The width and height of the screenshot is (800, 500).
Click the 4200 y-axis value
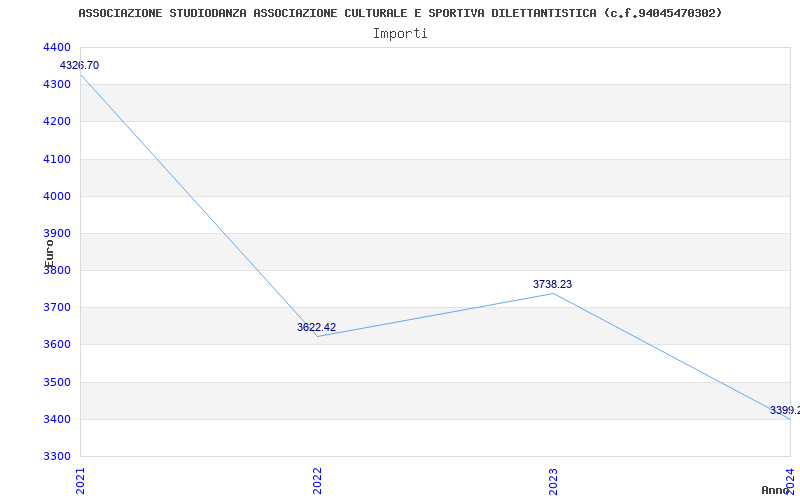56,122
